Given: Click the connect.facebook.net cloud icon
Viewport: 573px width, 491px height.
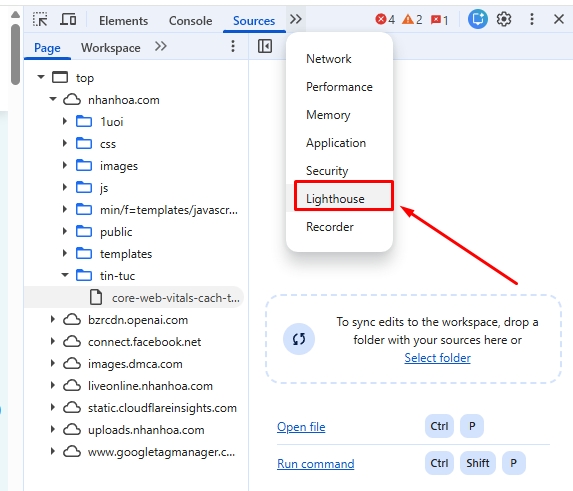Looking at the screenshot, I should 72,342.
